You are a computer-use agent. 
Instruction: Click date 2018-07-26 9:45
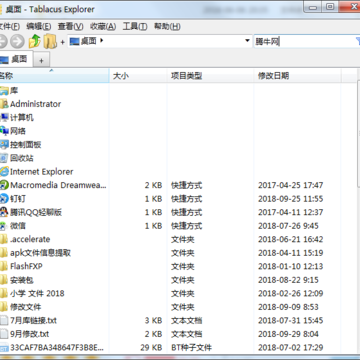288,226
